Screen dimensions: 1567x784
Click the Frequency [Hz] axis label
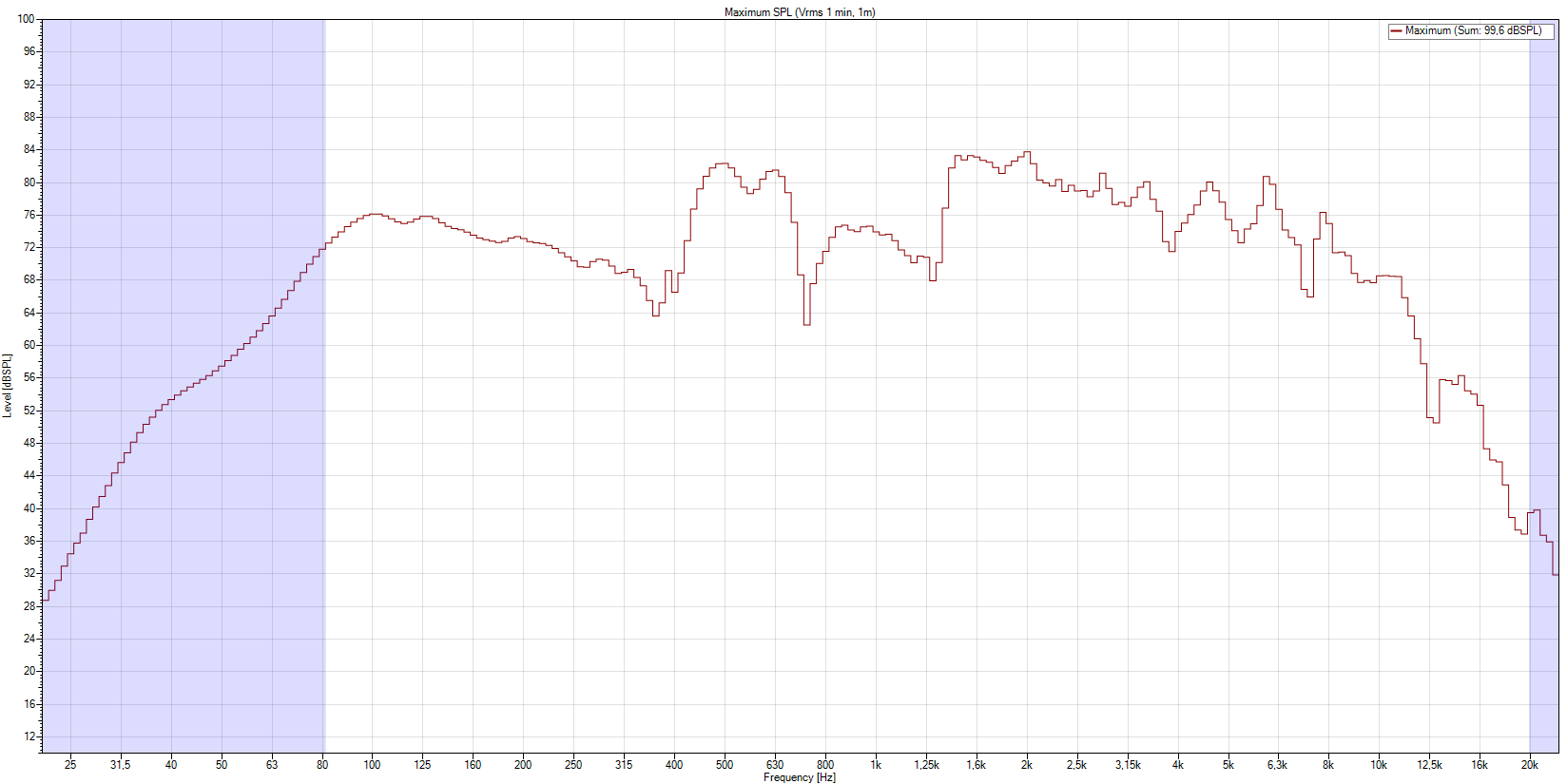pos(799,777)
